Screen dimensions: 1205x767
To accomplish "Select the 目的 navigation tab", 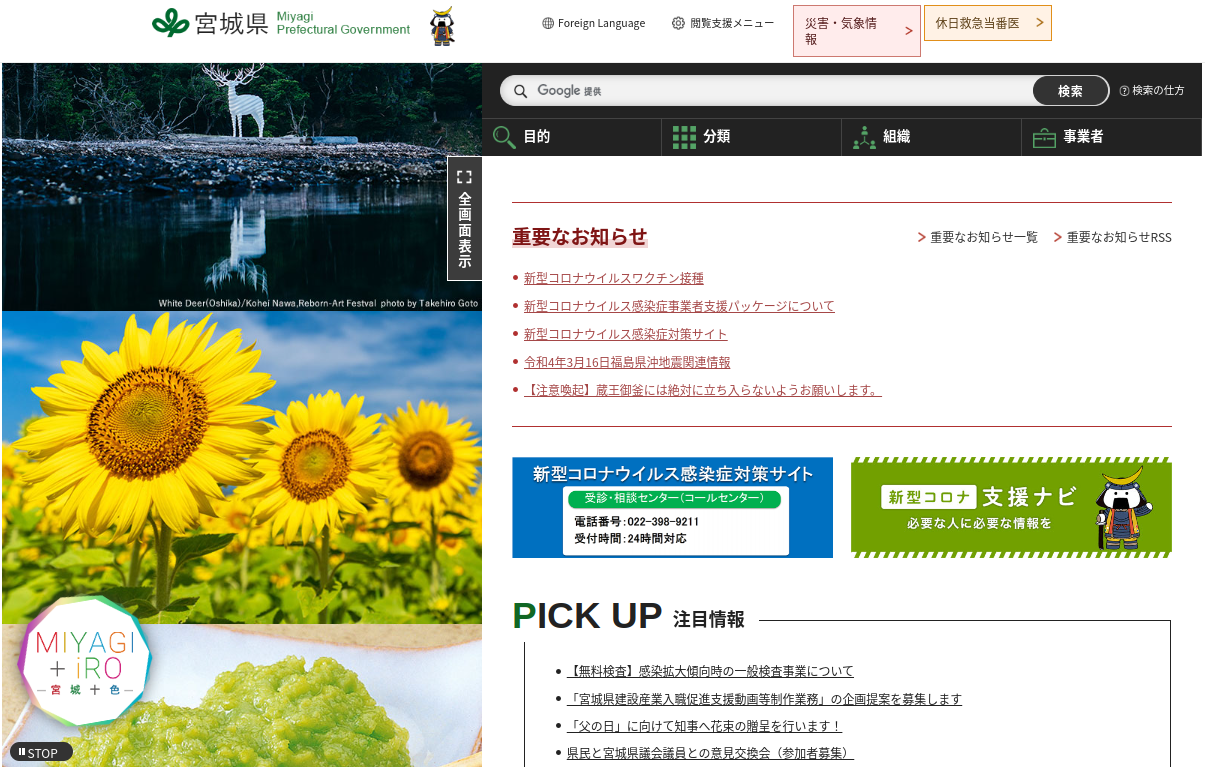I will click(572, 137).
